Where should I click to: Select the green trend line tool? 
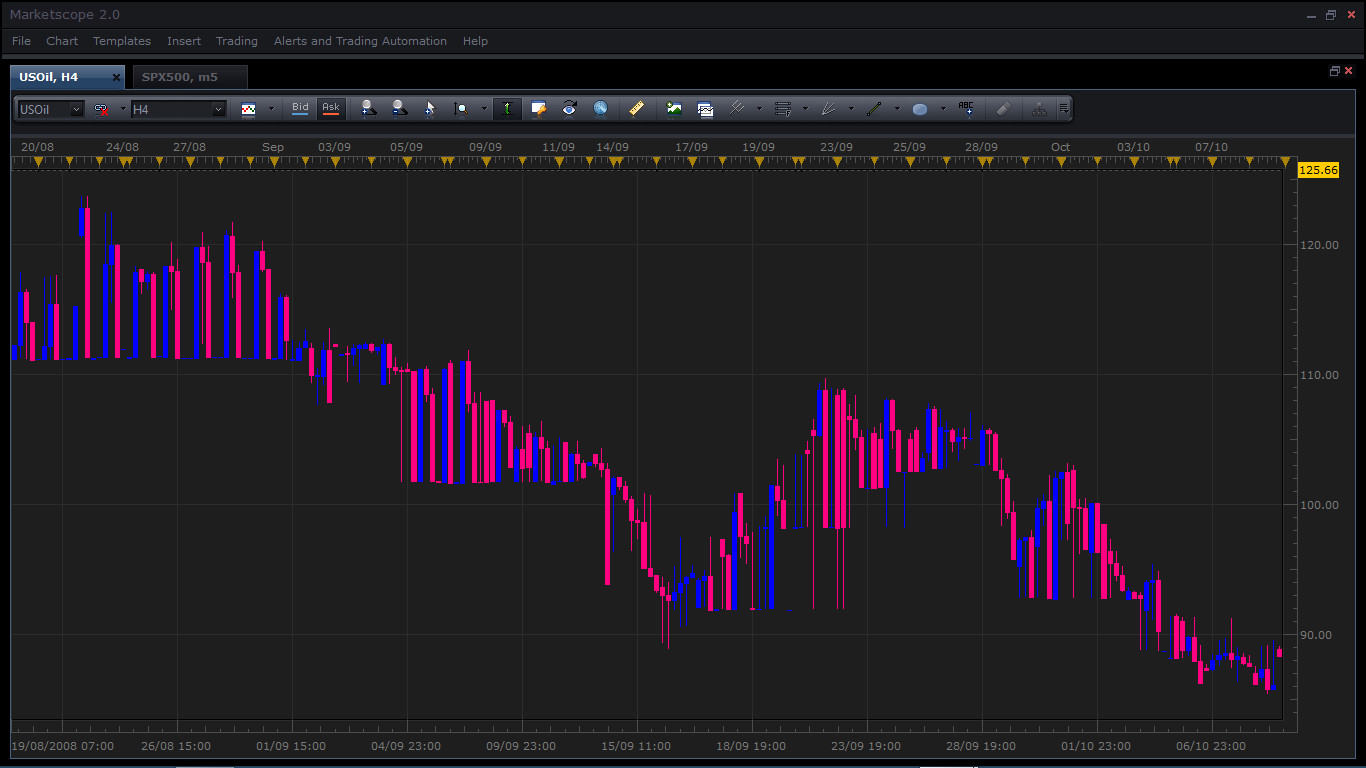coord(875,109)
